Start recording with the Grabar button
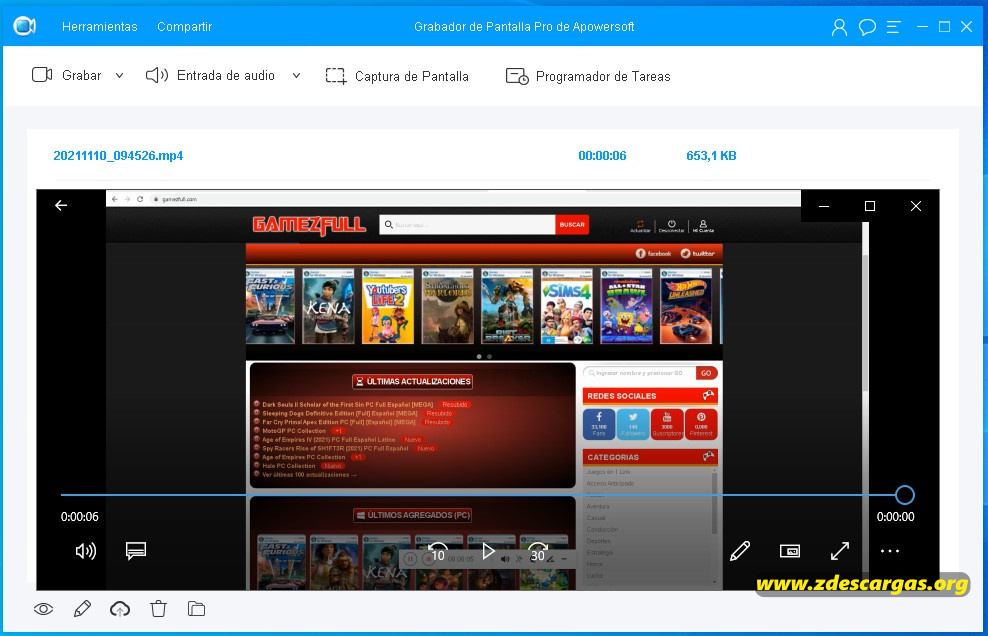The height and width of the screenshot is (636, 988). (x=67, y=76)
